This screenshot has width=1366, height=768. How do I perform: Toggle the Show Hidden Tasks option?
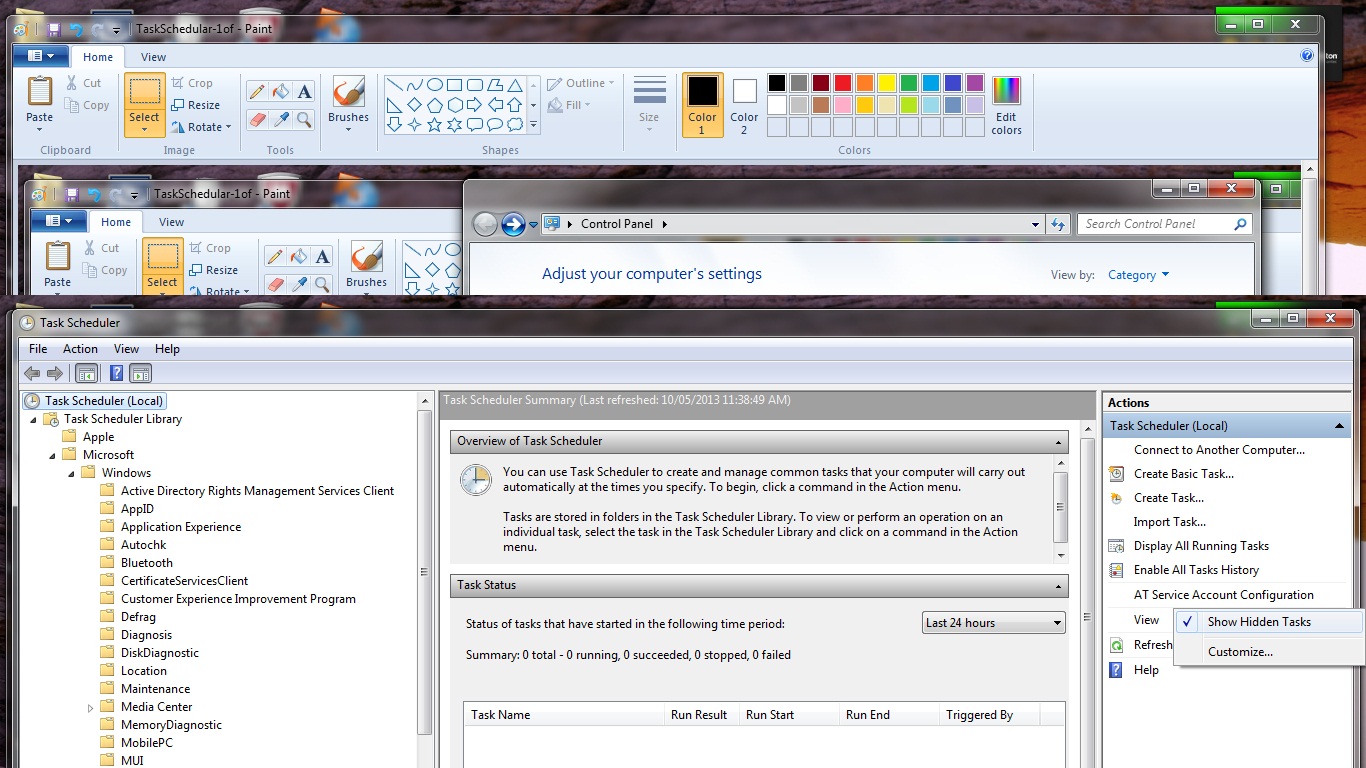(1258, 622)
